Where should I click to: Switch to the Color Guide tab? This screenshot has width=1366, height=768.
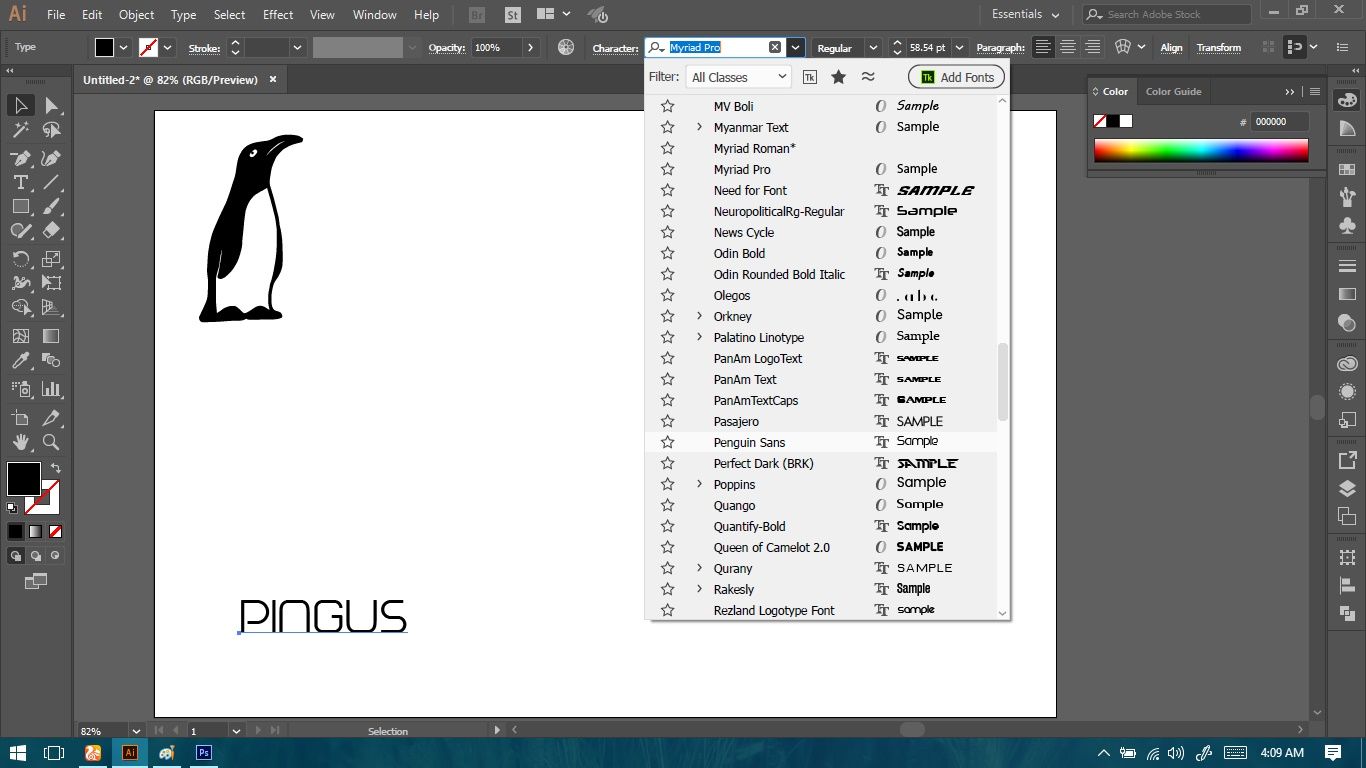pyautogui.click(x=1173, y=91)
